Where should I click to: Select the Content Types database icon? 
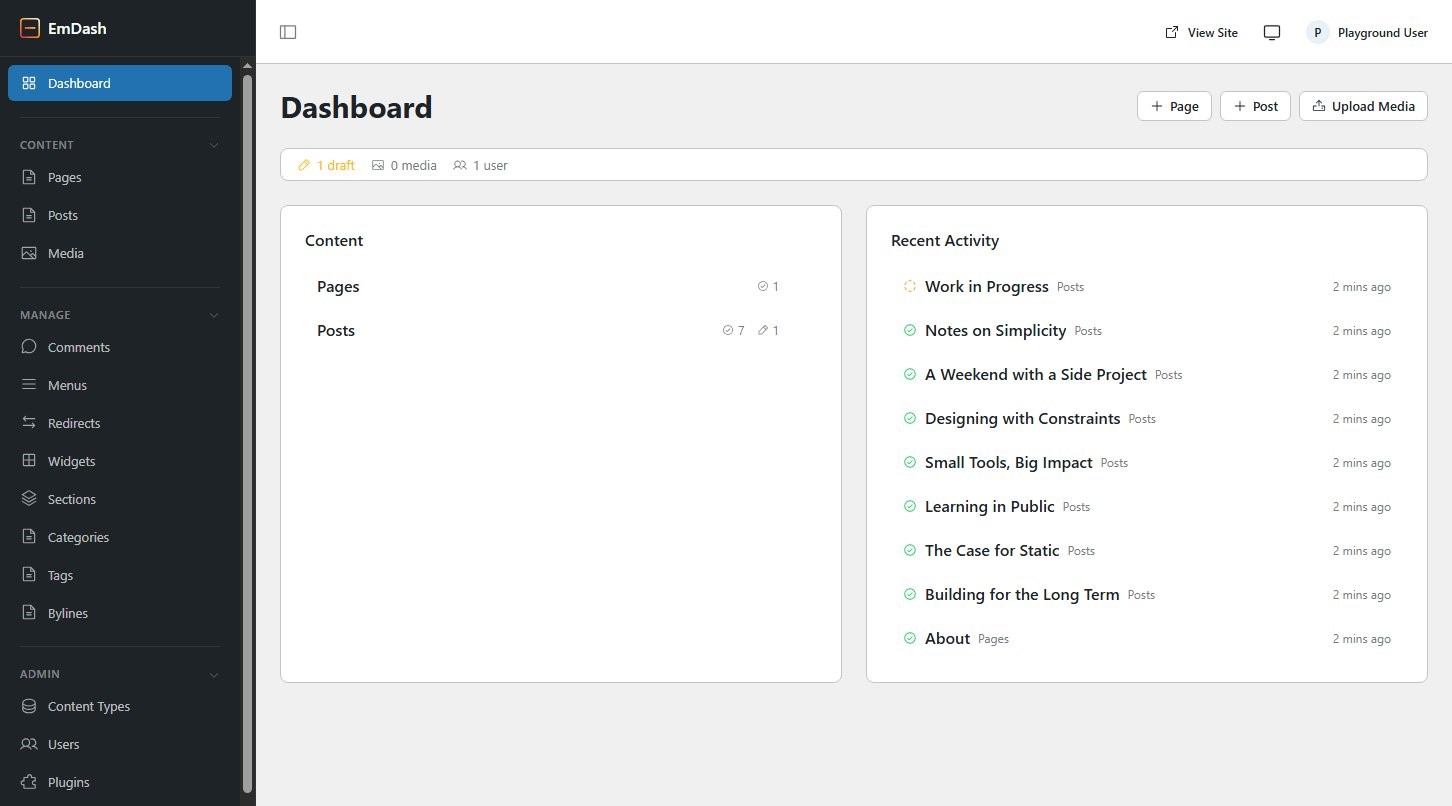pos(29,706)
